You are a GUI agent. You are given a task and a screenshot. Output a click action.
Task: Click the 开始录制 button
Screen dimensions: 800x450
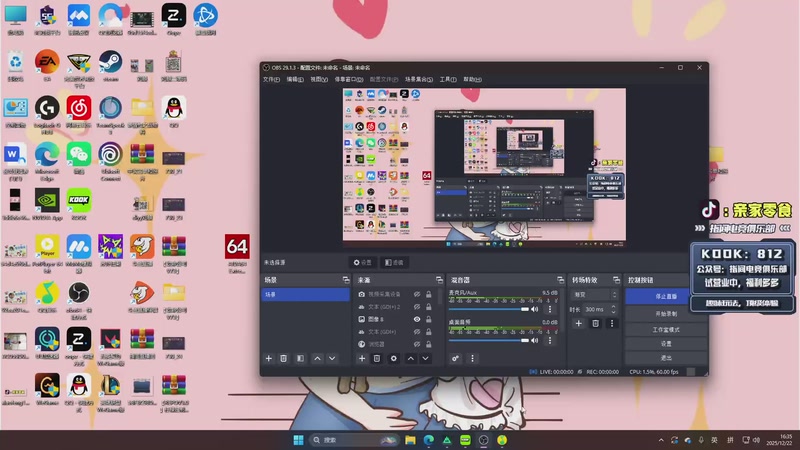click(666, 314)
